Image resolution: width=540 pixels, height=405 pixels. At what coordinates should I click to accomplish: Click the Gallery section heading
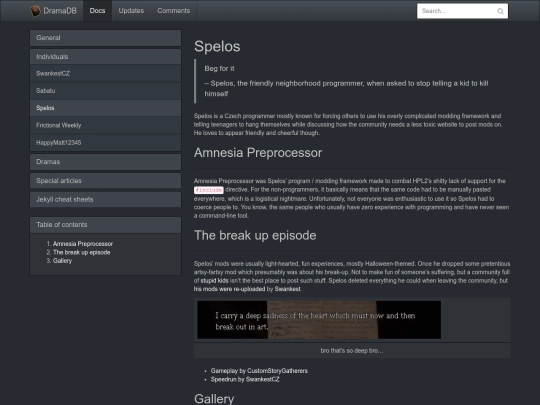coord(214,399)
